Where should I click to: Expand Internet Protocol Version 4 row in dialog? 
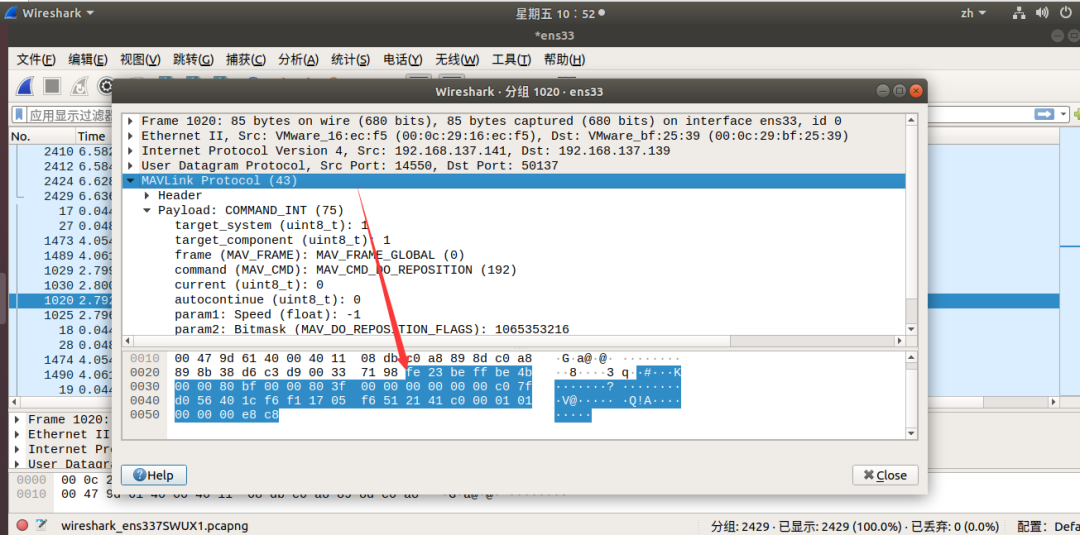131,151
